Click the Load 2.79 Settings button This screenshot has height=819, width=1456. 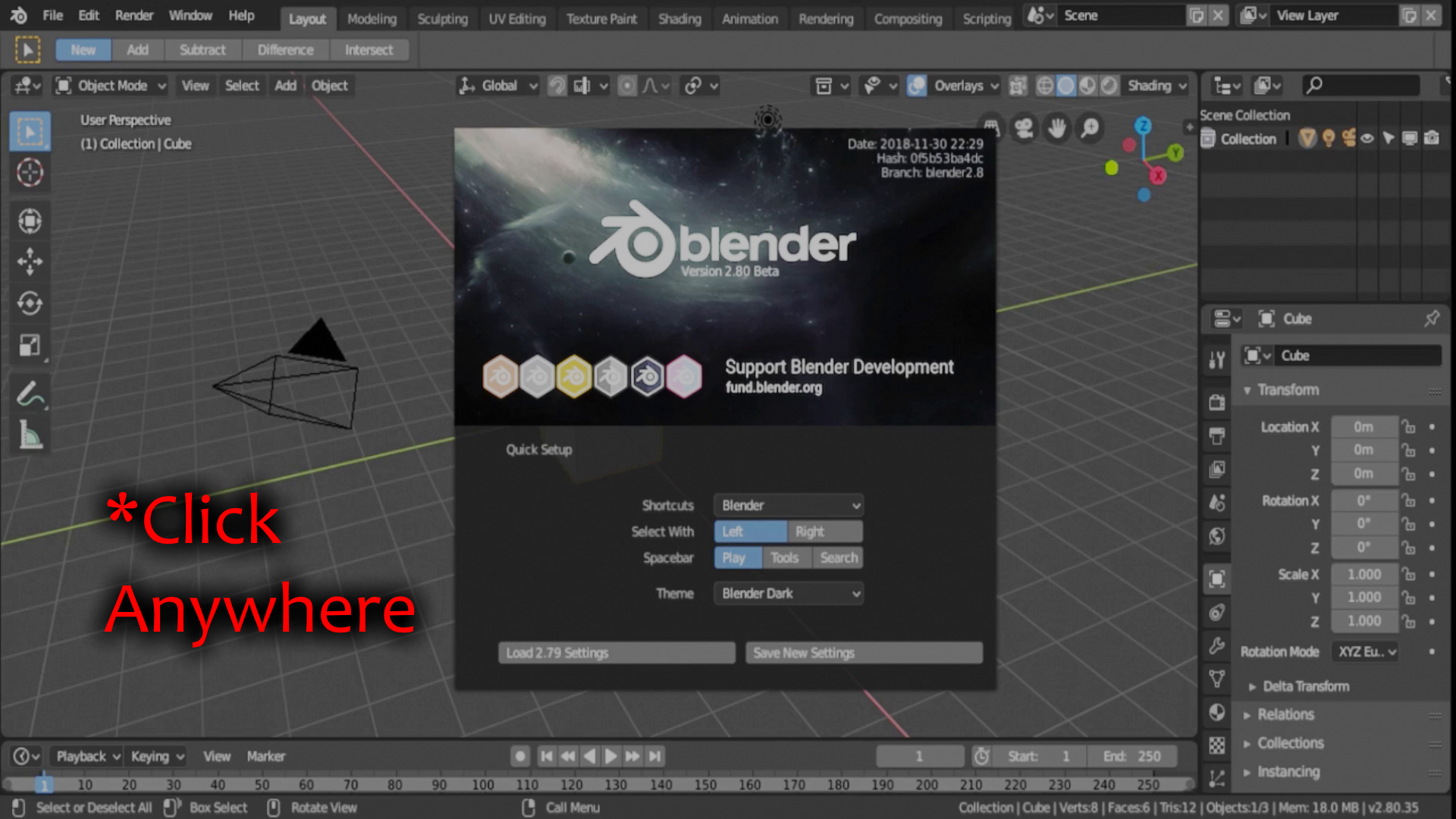[616, 652]
